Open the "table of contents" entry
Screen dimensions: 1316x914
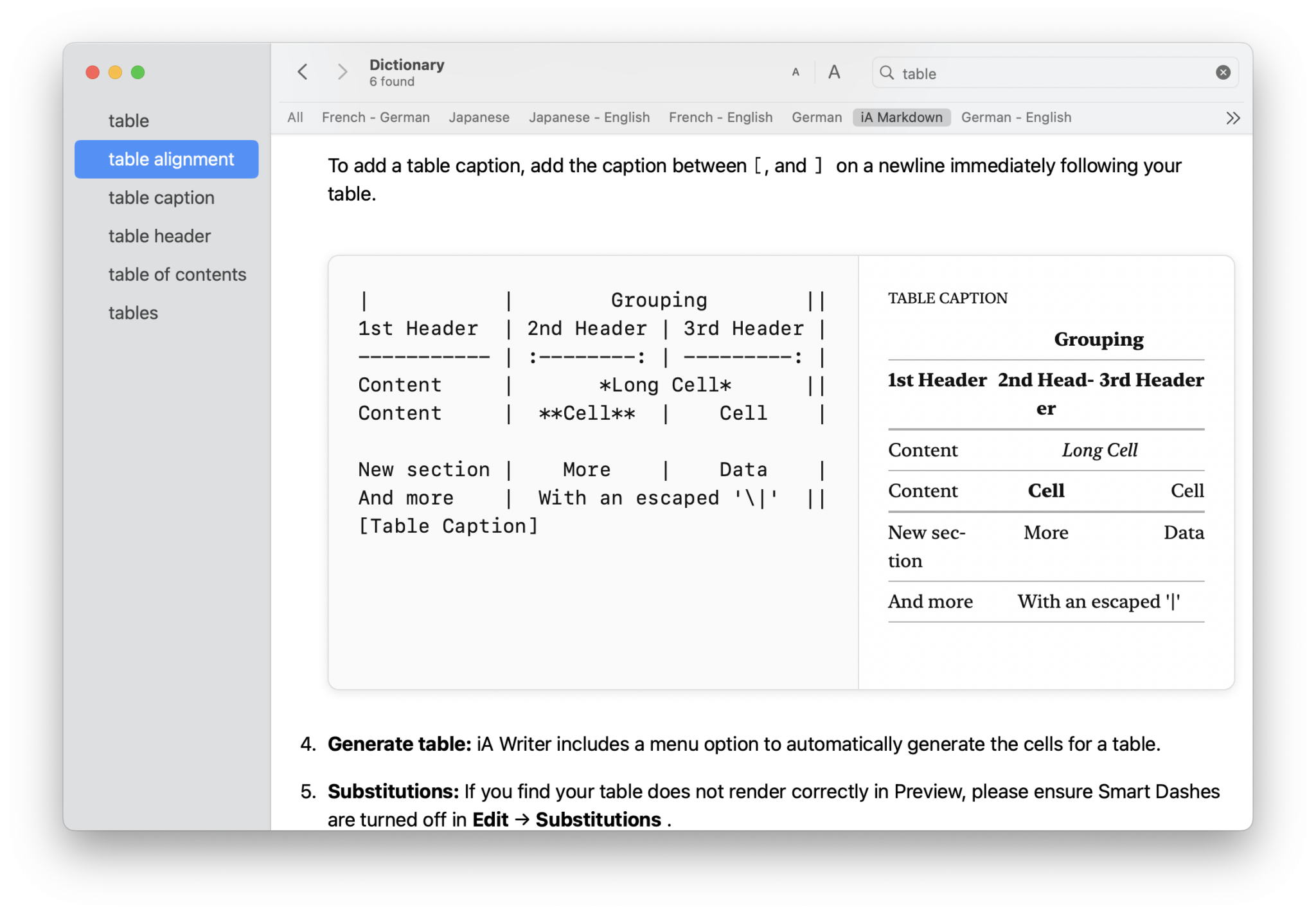pos(177,274)
